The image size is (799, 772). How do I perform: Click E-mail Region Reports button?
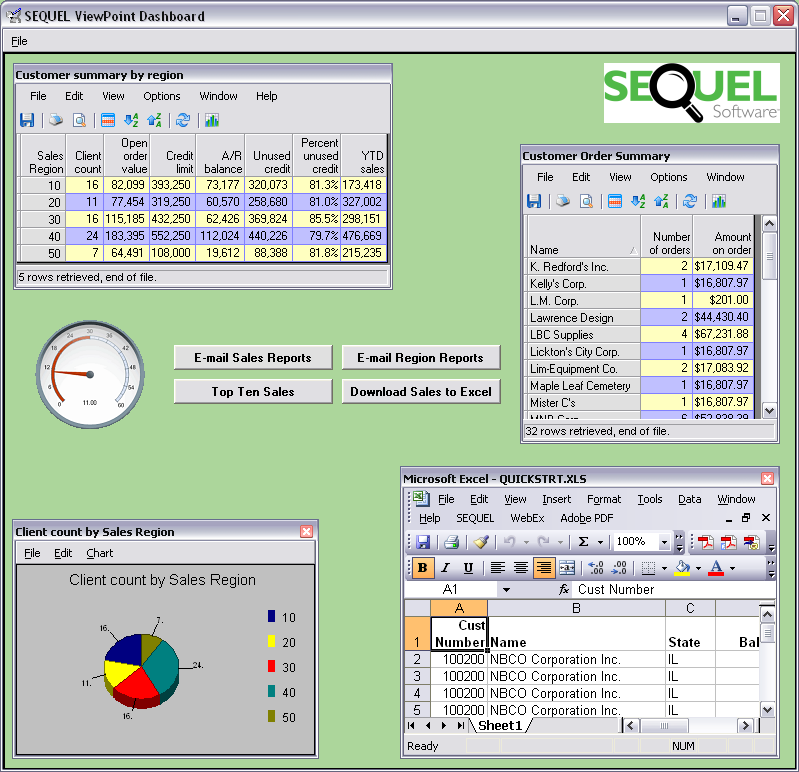420,358
